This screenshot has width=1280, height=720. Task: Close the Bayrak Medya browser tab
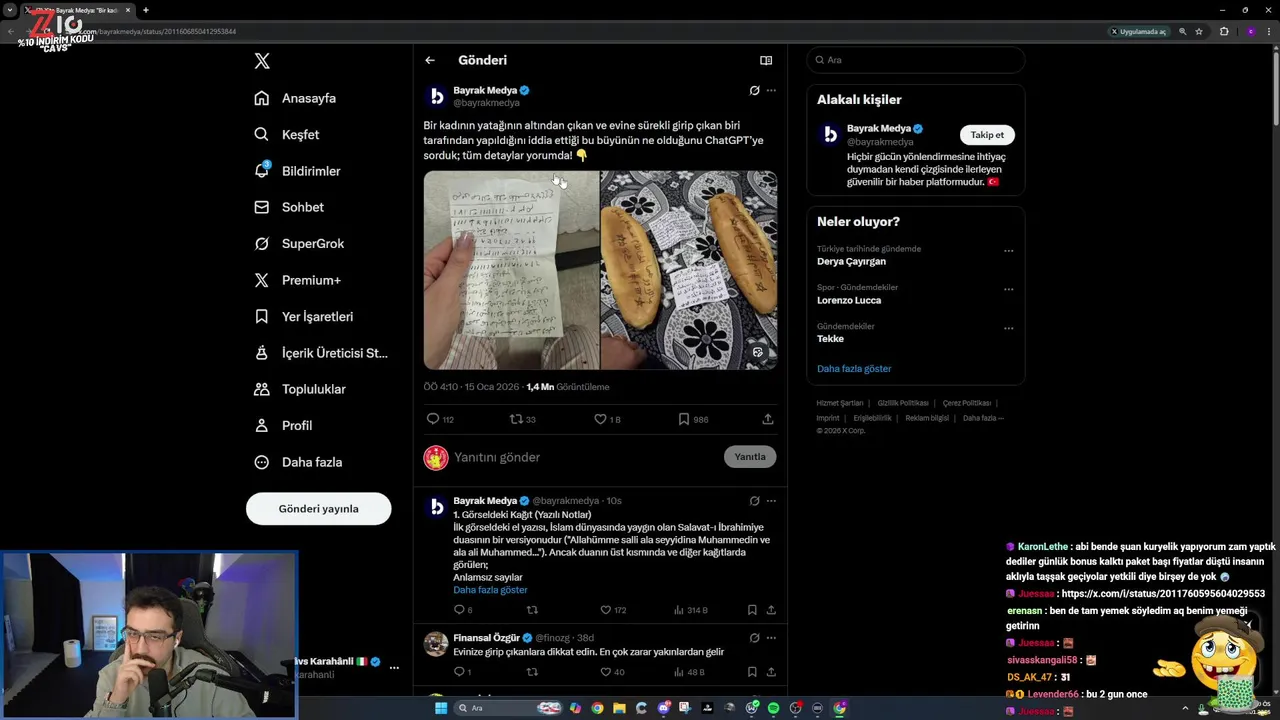pyautogui.click(x=128, y=10)
